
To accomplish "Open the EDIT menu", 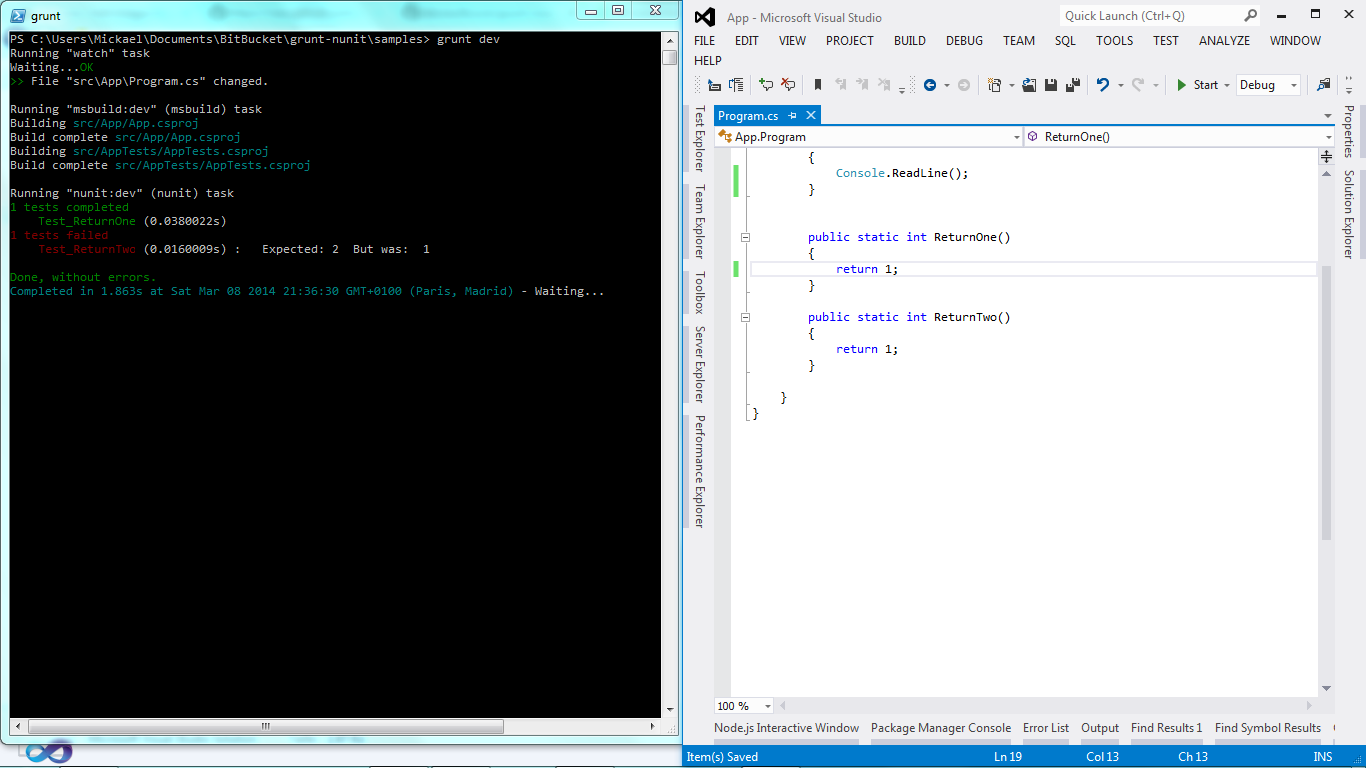I will click(x=747, y=41).
